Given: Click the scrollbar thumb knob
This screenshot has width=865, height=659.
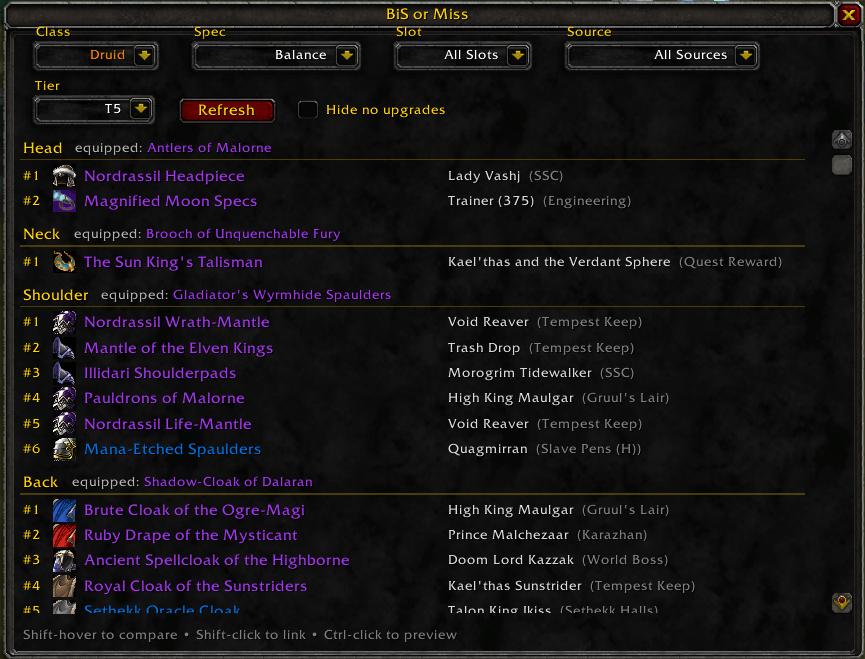Looking at the screenshot, I should (x=842, y=165).
